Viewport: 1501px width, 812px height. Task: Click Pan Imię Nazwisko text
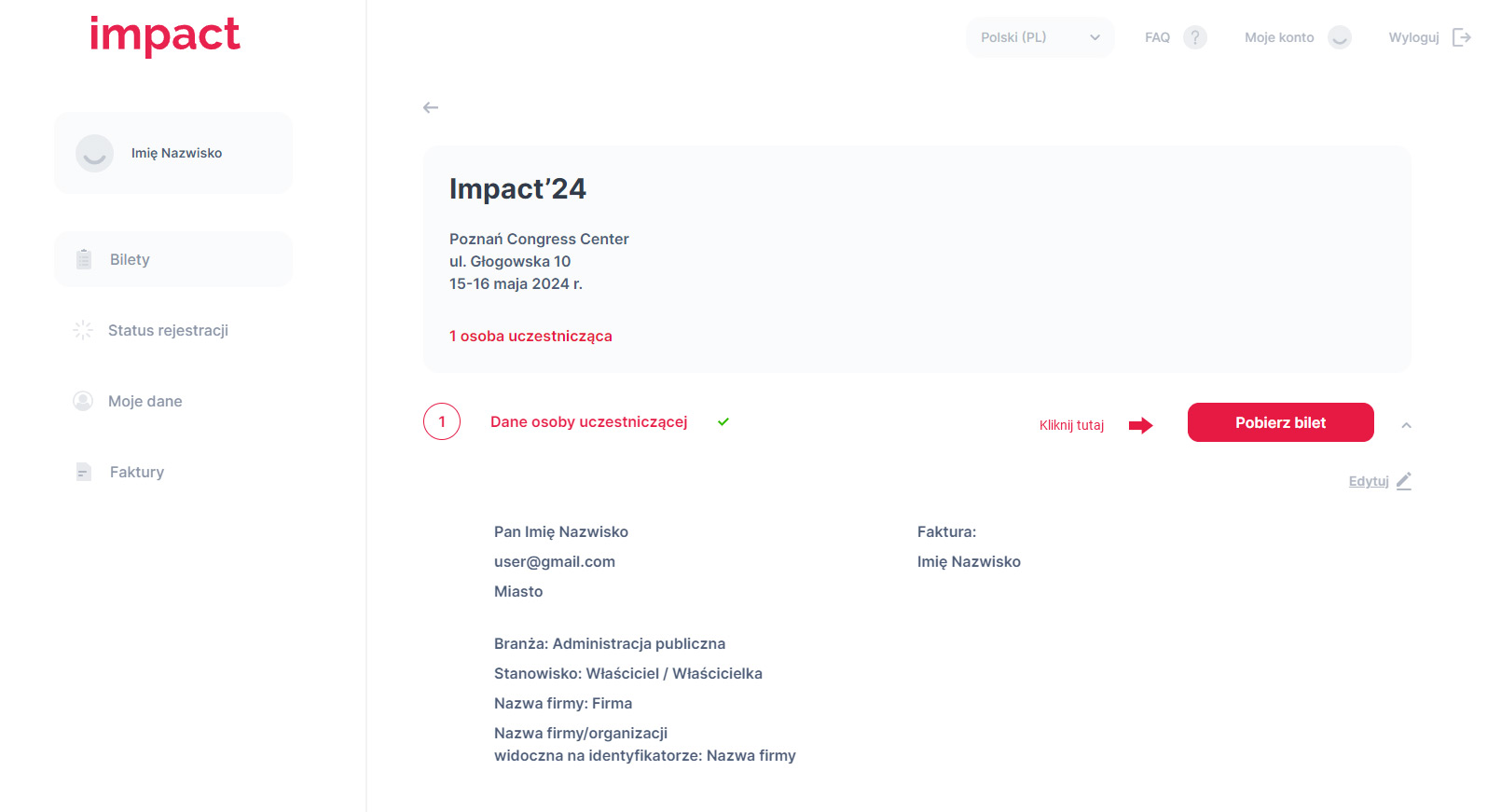coord(561,531)
